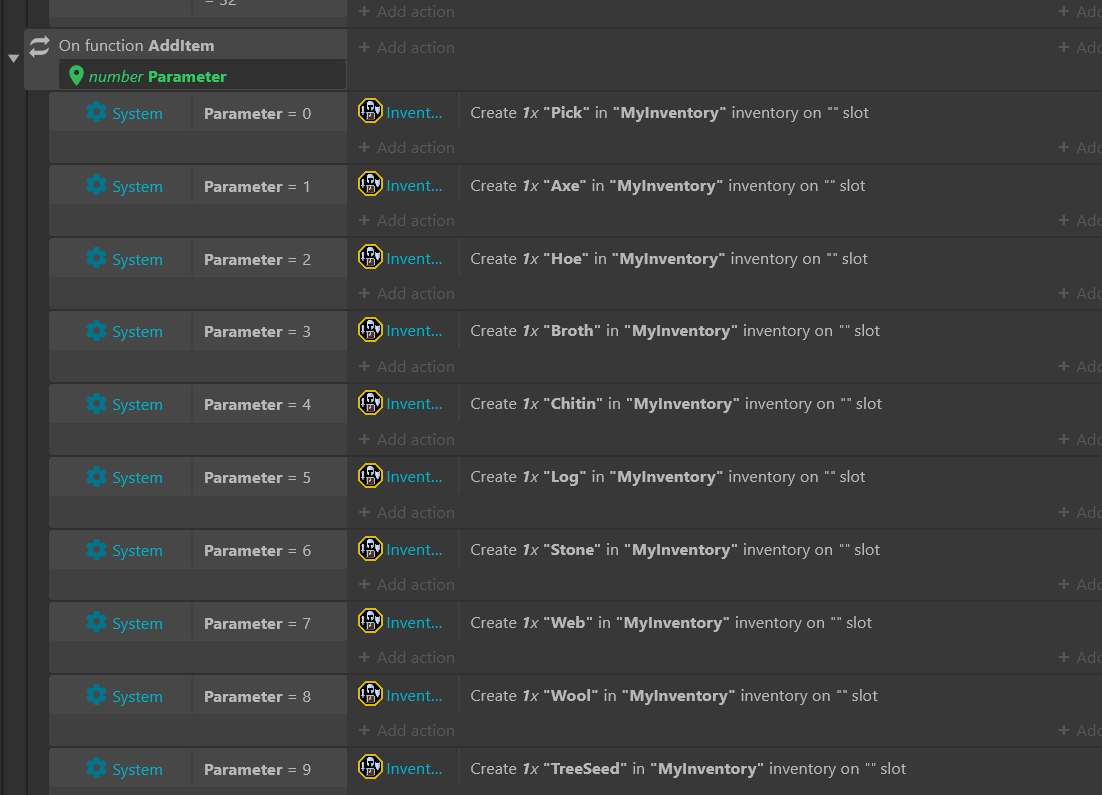Click the function loop icon beside AddItem
Image resolution: width=1102 pixels, height=795 pixels.
(39, 46)
